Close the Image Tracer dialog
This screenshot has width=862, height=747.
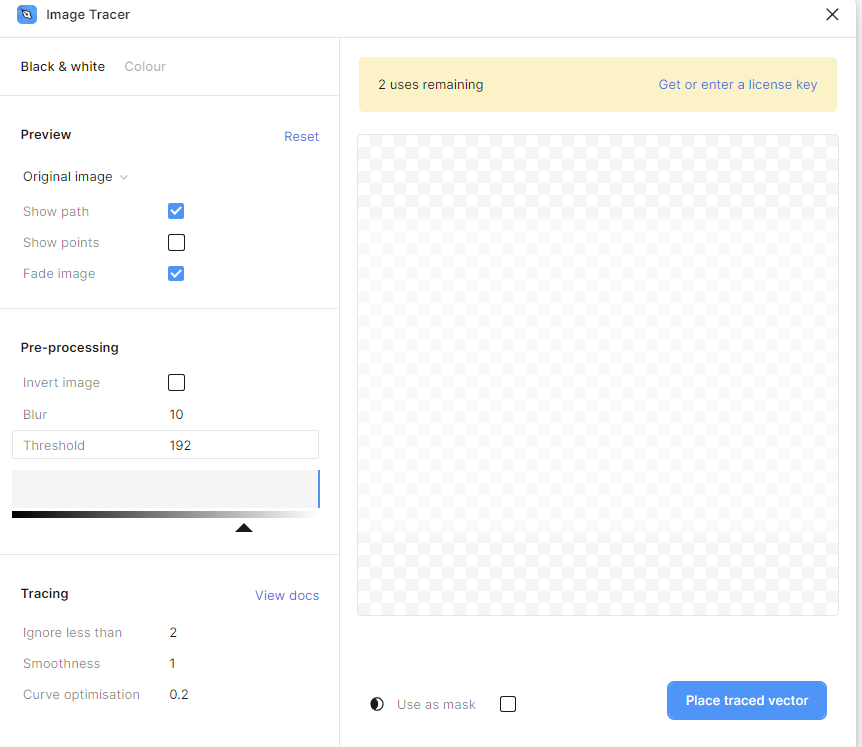pos(832,14)
